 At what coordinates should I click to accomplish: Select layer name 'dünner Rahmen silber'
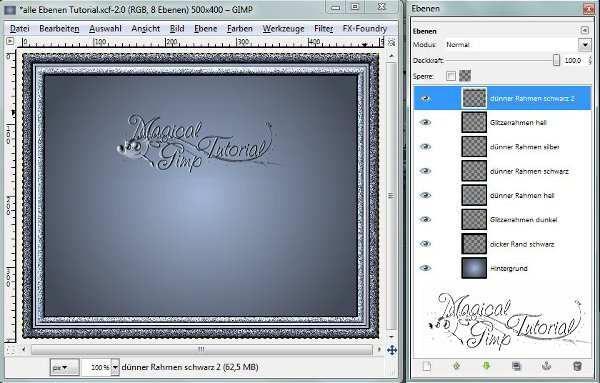525,147
